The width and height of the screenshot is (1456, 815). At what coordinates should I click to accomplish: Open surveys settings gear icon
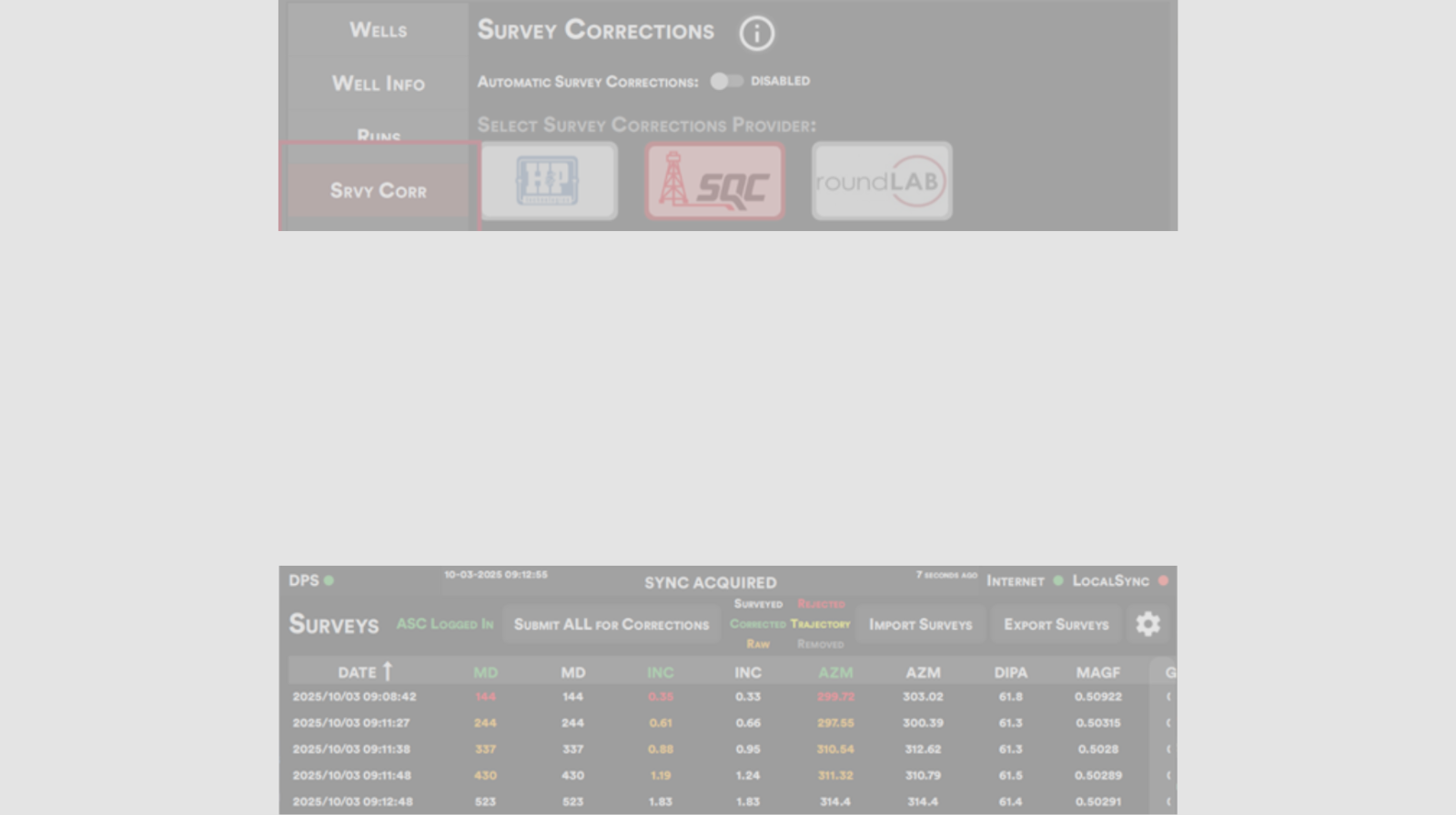coord(1148,624)
